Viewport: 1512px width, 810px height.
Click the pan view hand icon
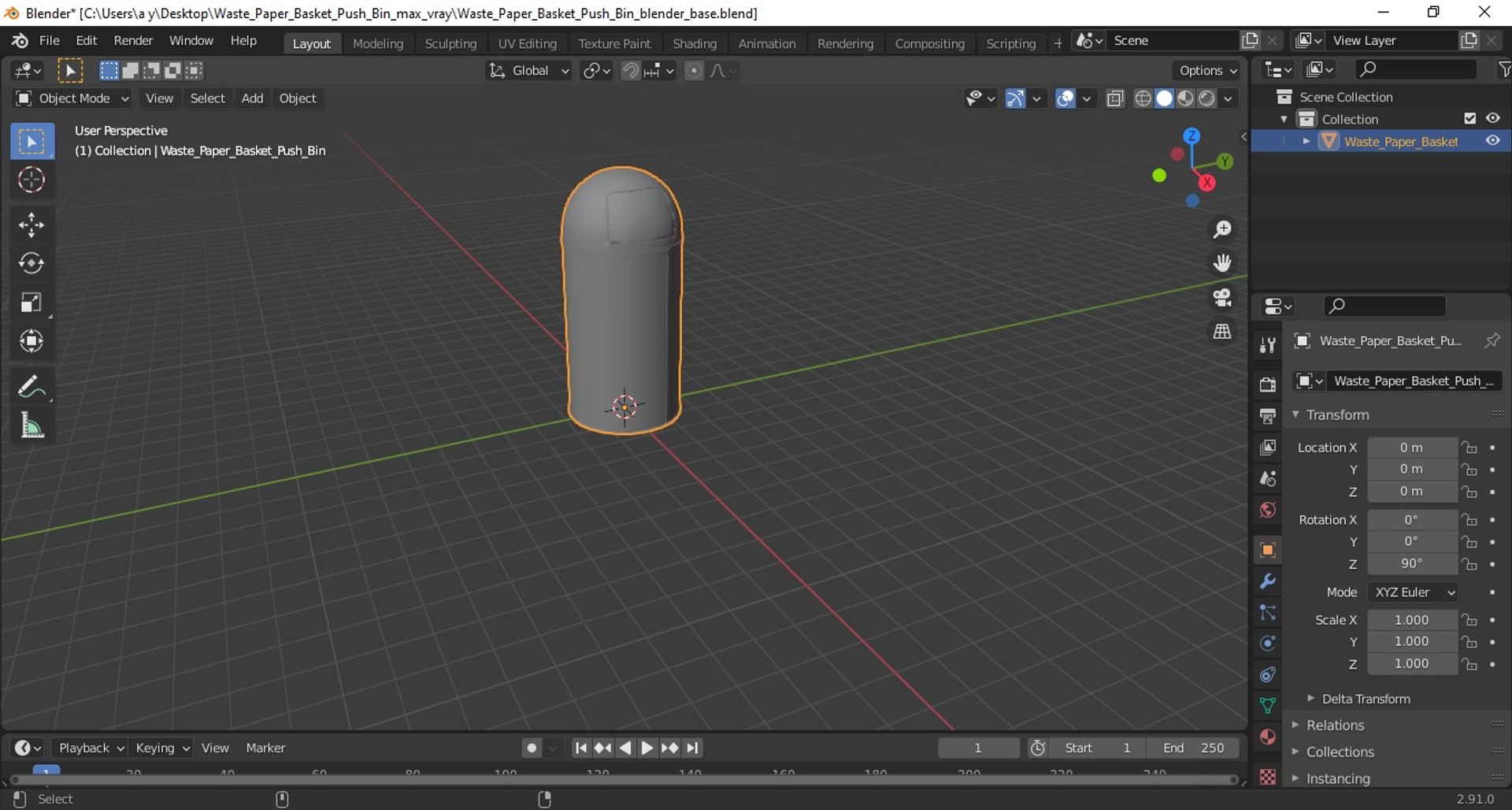click(1222, 263)
